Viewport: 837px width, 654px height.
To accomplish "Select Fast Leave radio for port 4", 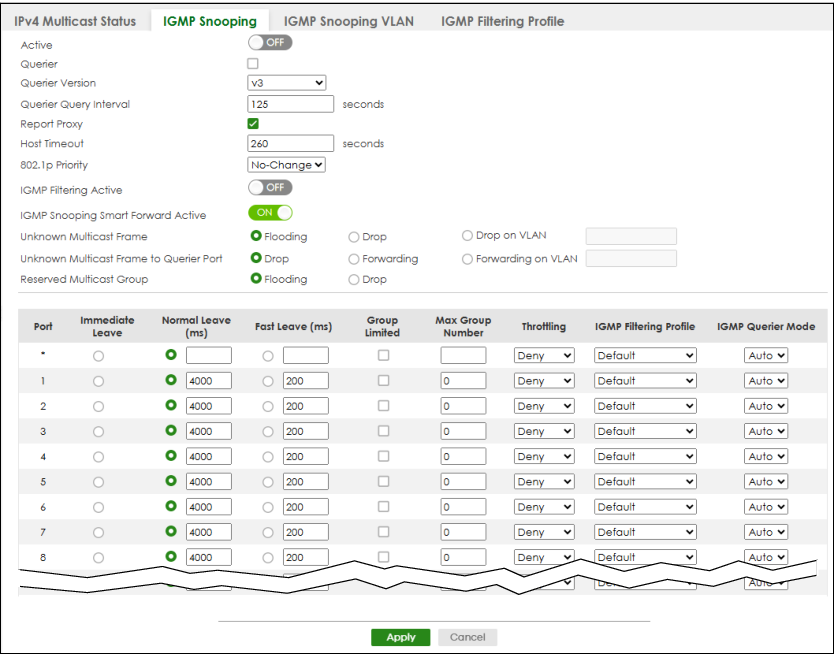I will point(268,457).
